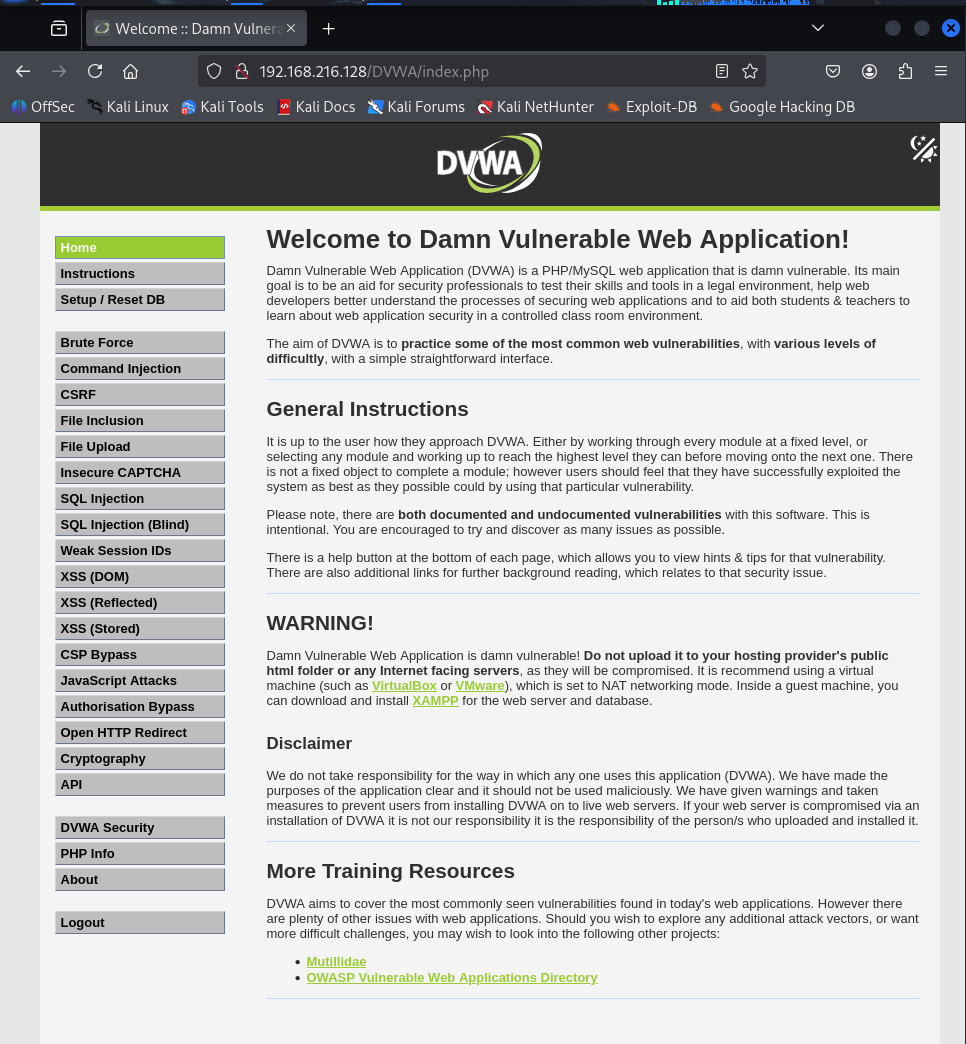Open the Cryptography module

[140, 758]
